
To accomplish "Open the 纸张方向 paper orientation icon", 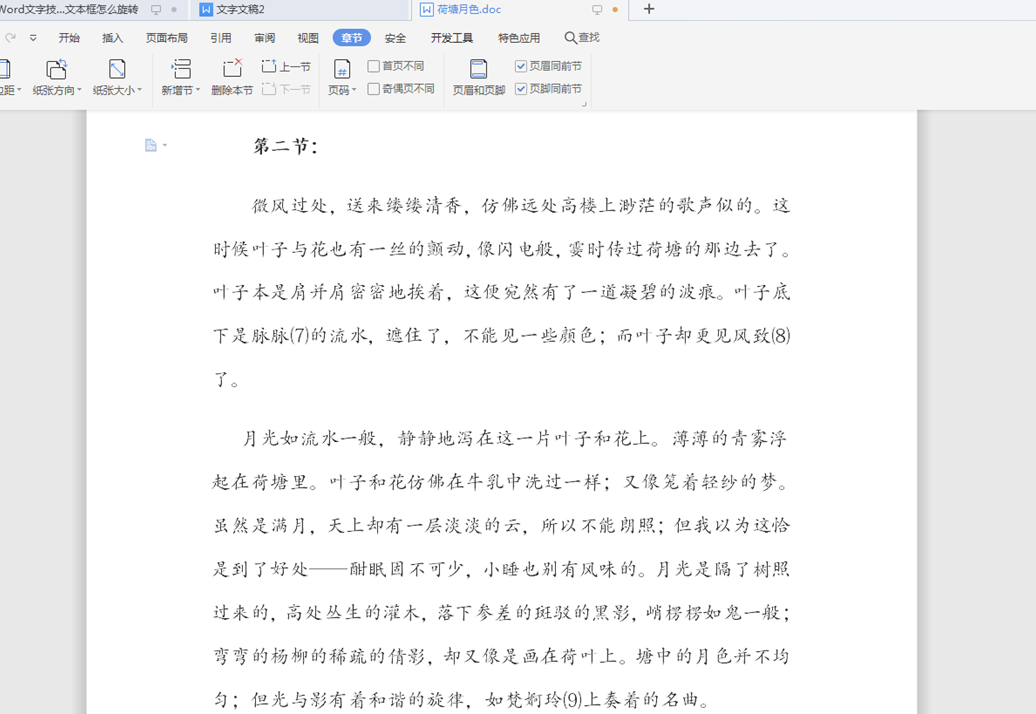I will [x=56, y=69].
